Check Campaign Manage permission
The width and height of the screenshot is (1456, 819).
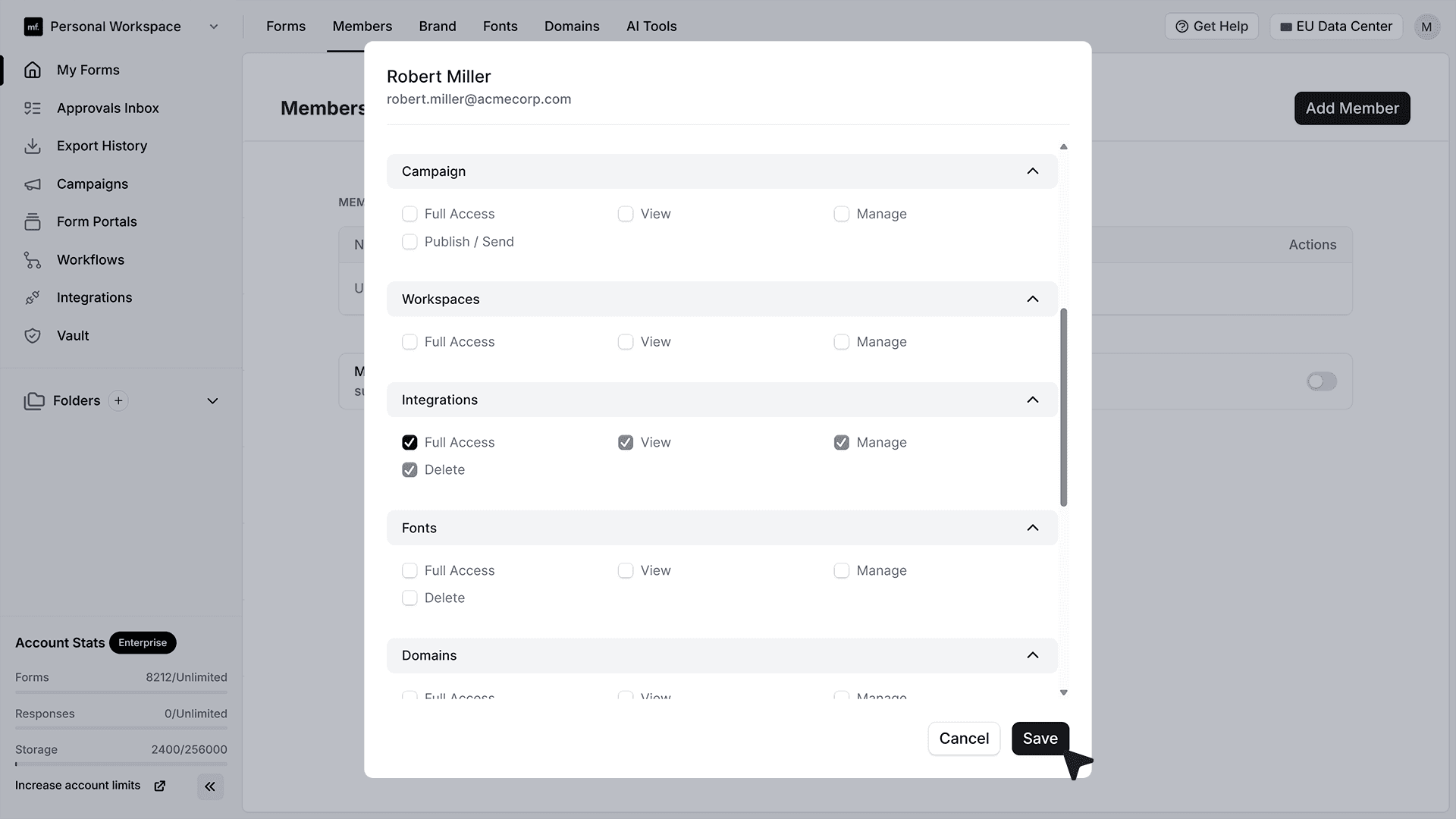(842, 214)
